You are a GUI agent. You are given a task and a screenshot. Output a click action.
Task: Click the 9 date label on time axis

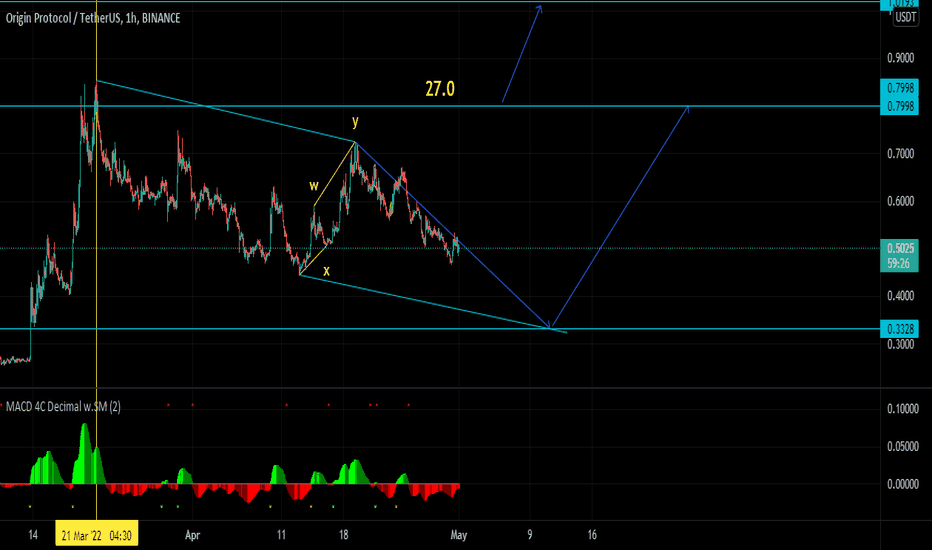tap(530, 535)
